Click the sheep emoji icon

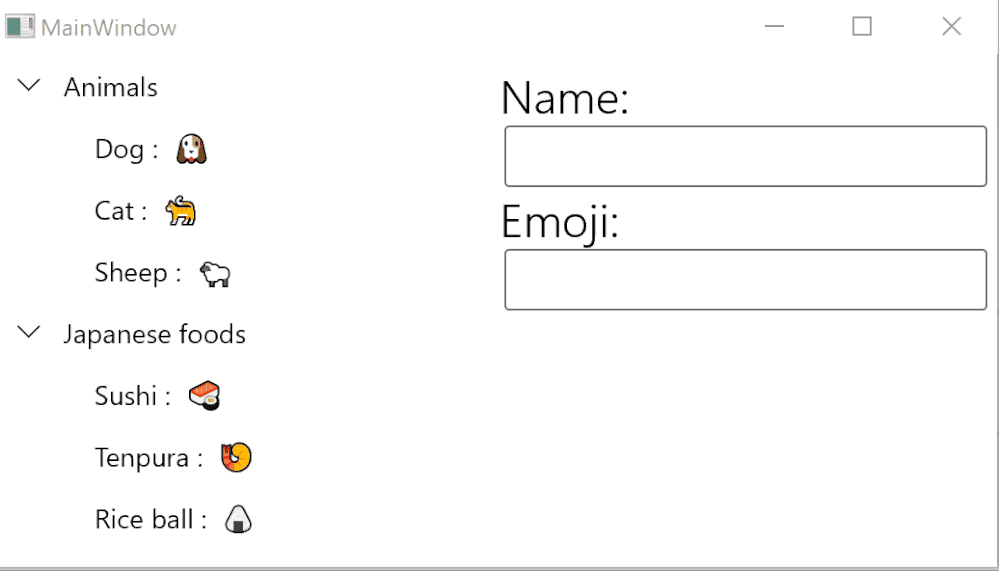215,274
